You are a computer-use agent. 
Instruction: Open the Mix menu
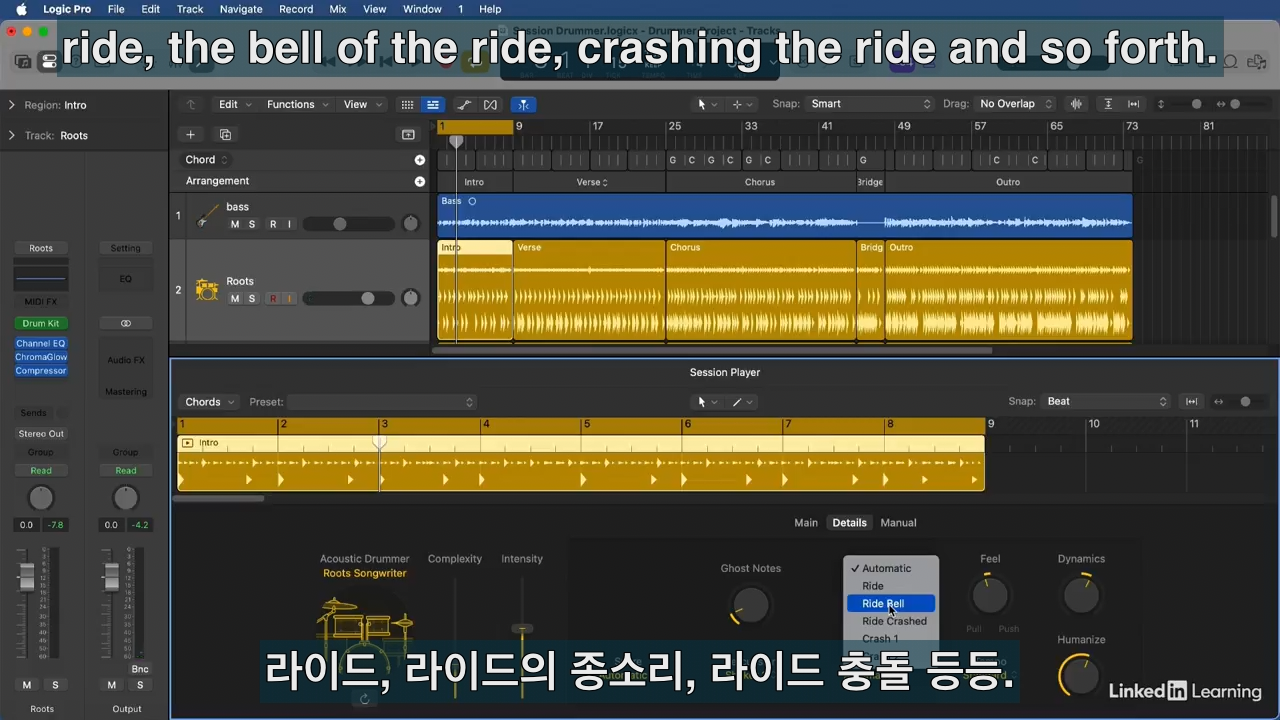click(x=338, y=9)
